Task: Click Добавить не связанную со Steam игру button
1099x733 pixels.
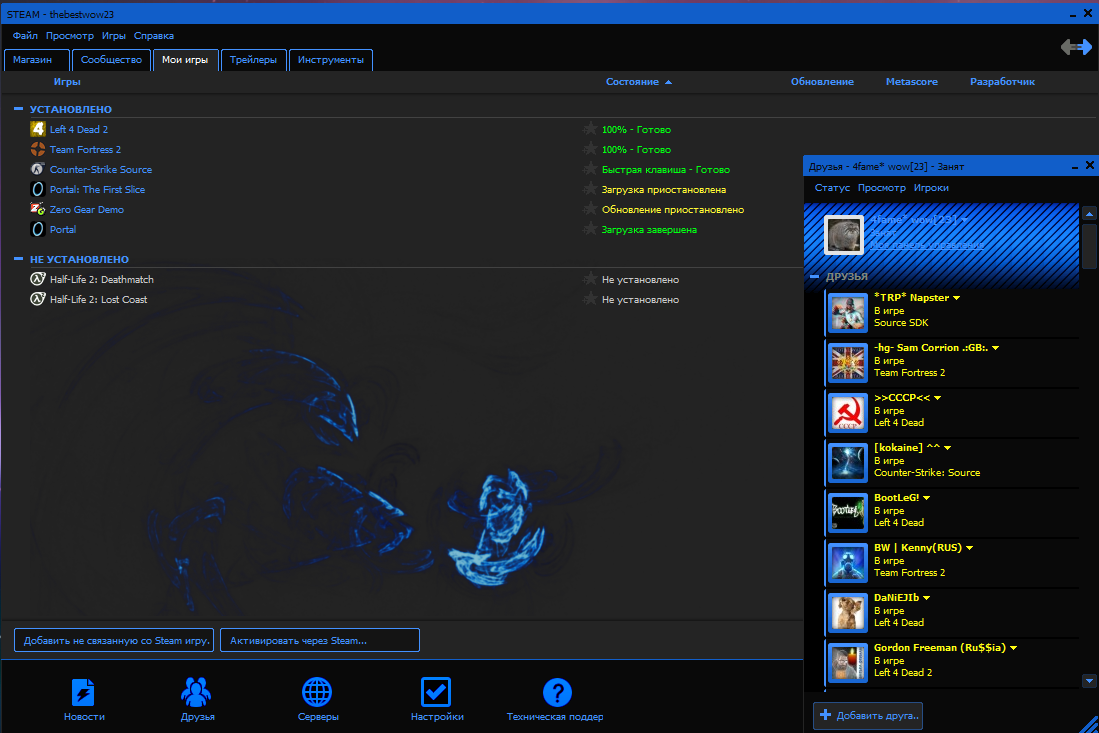Action: click(114, 640)
